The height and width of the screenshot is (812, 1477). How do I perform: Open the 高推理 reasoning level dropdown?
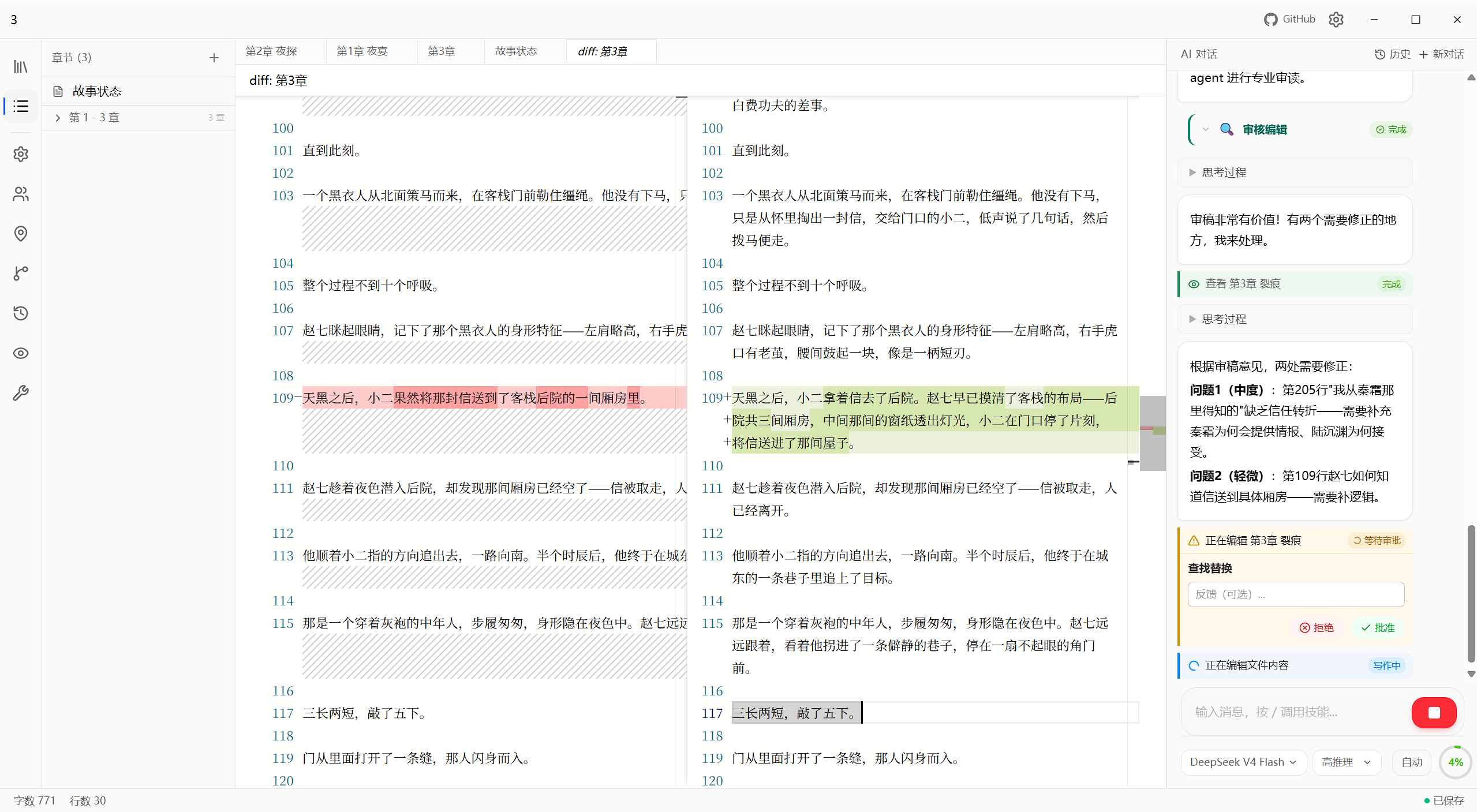point(1347,762)
